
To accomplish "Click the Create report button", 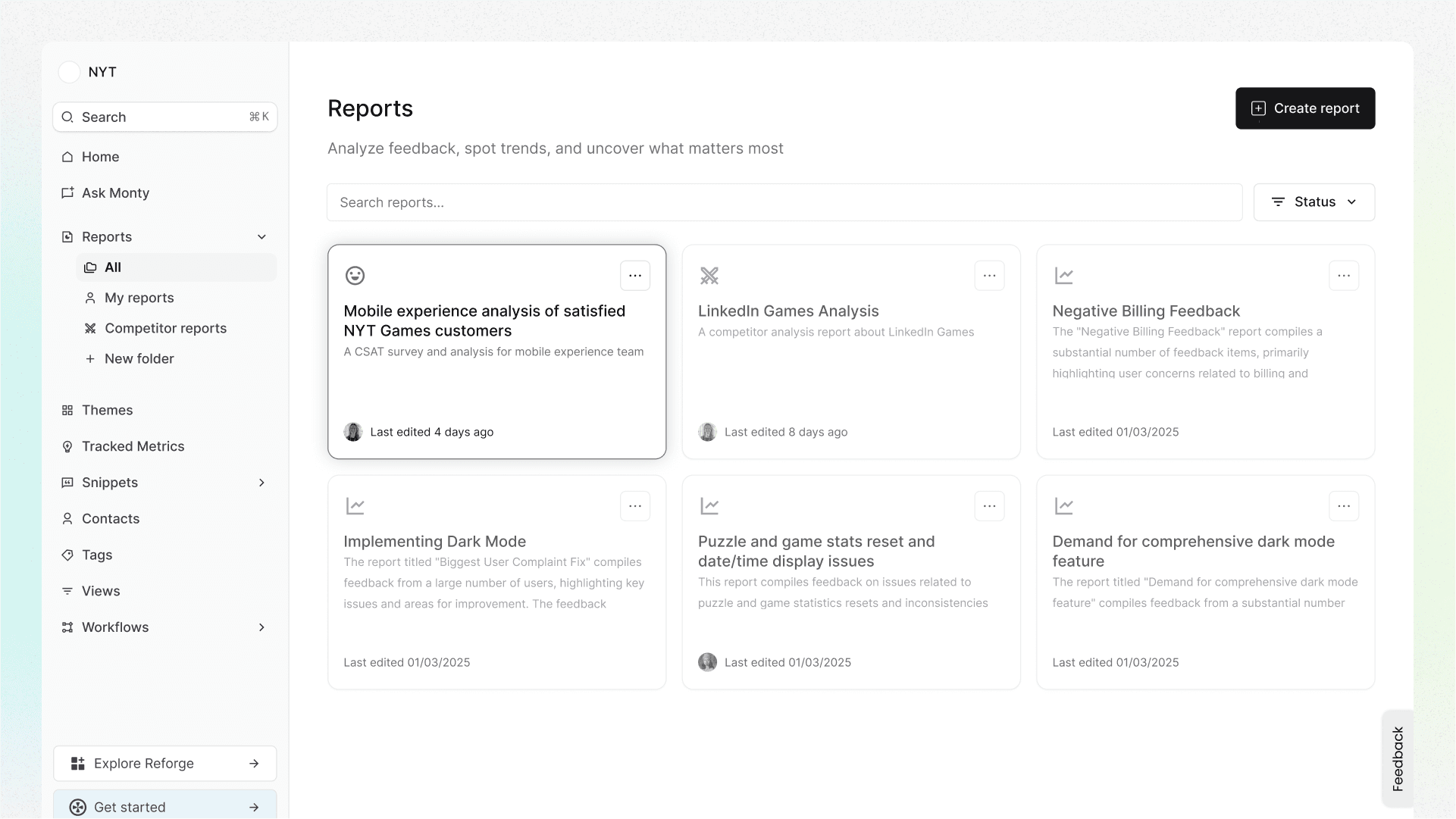I will point(1304,108).
